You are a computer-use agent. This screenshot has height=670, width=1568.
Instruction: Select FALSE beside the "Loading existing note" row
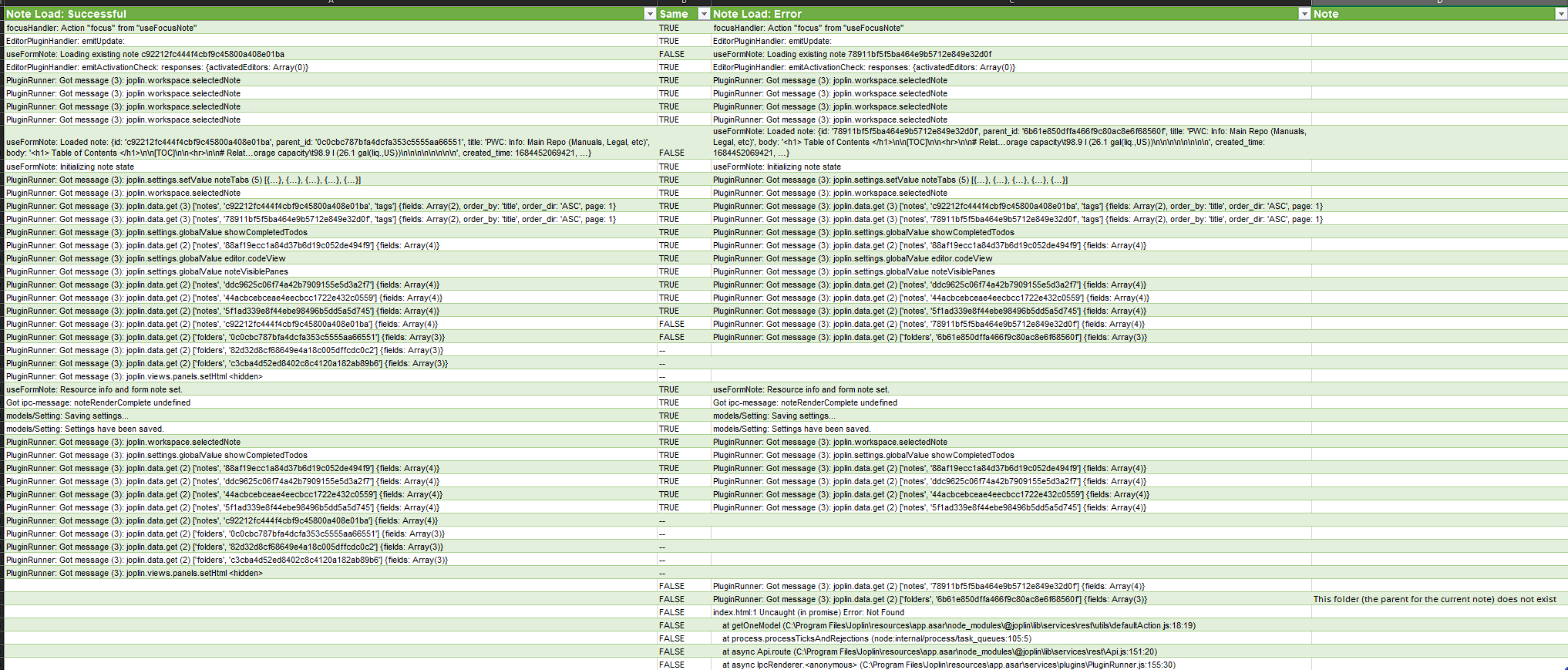point(683,54)
